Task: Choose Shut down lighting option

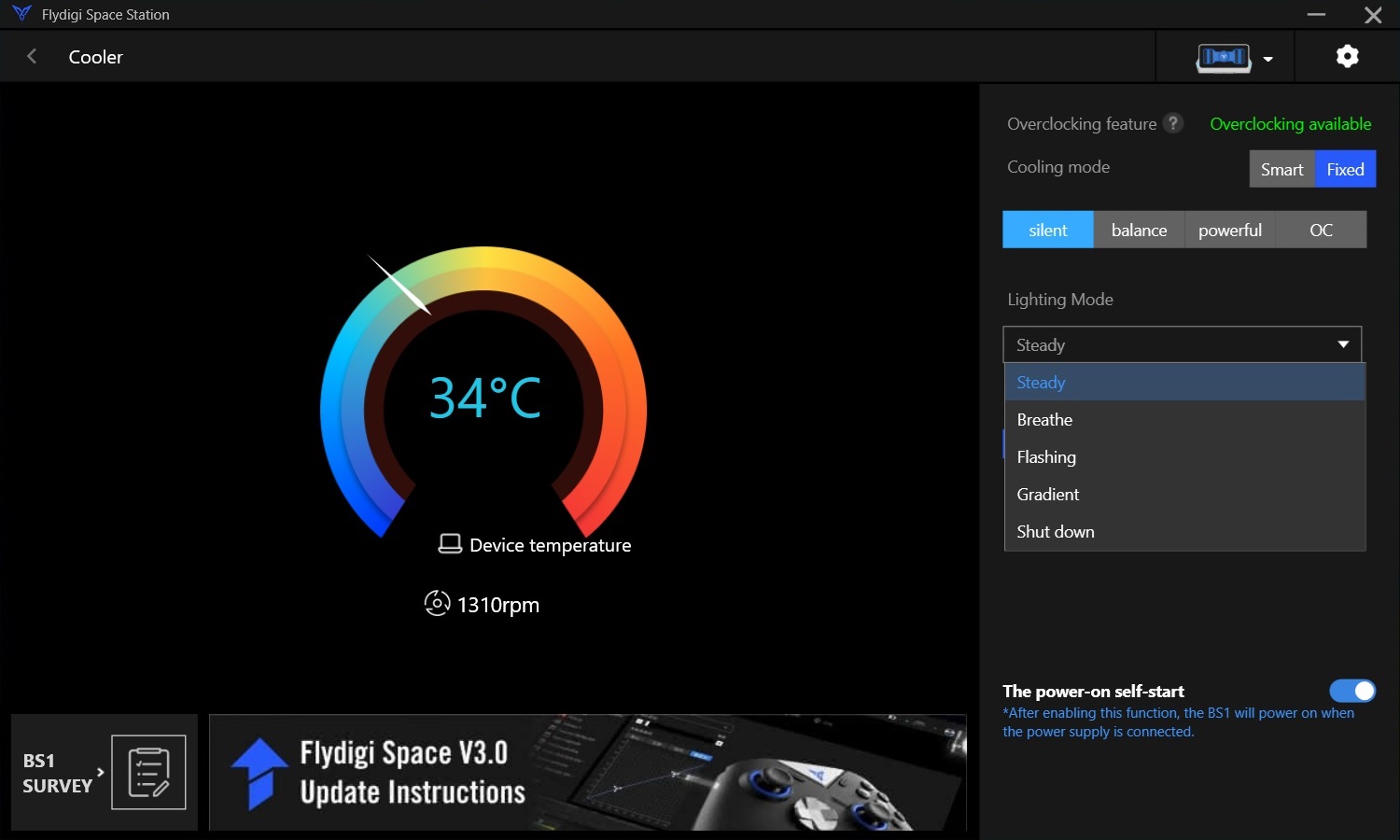Action: pos(1184,532)
